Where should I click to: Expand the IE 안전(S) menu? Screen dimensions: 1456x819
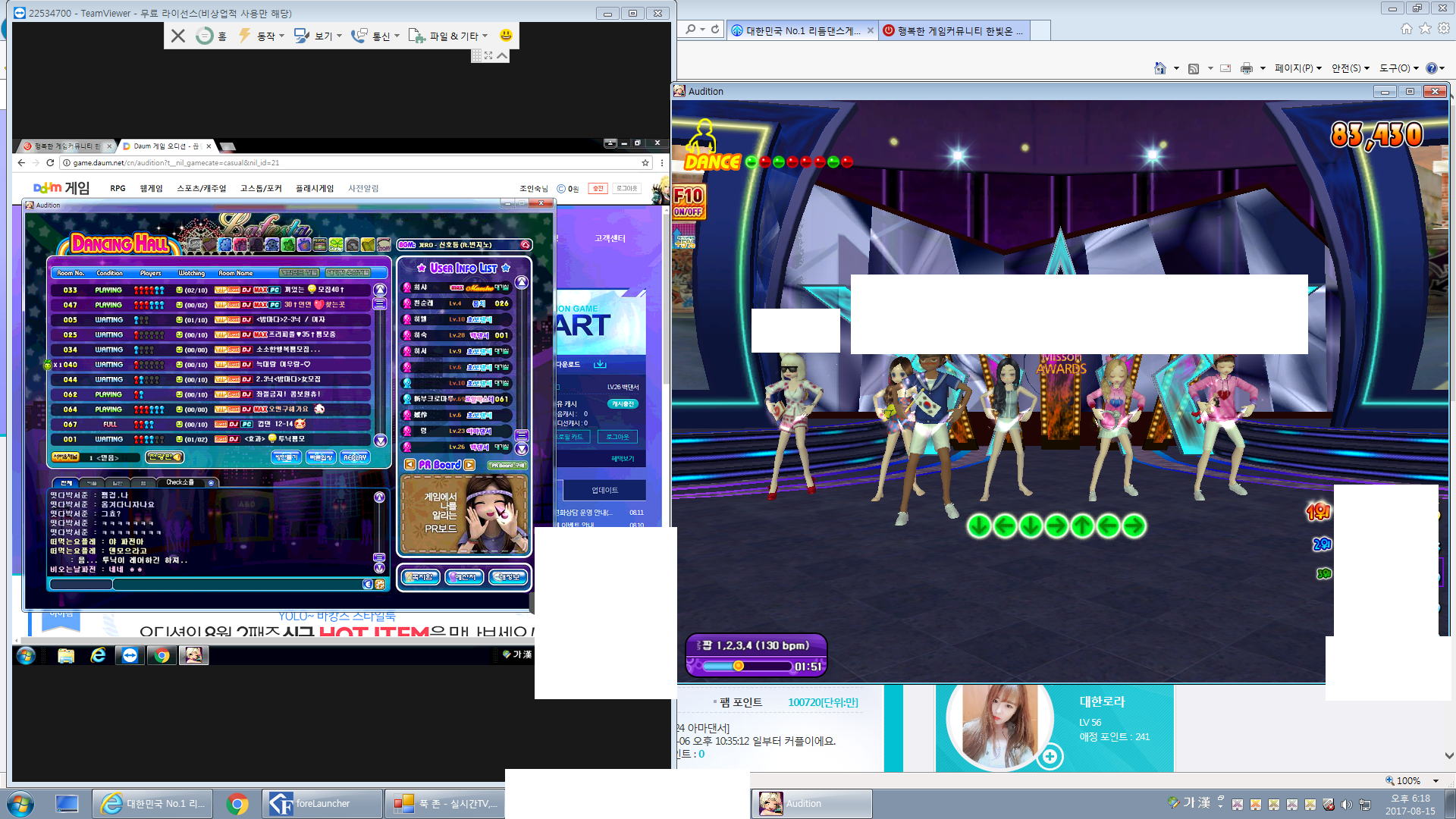pyautogui.click(x=1351, y=68)
